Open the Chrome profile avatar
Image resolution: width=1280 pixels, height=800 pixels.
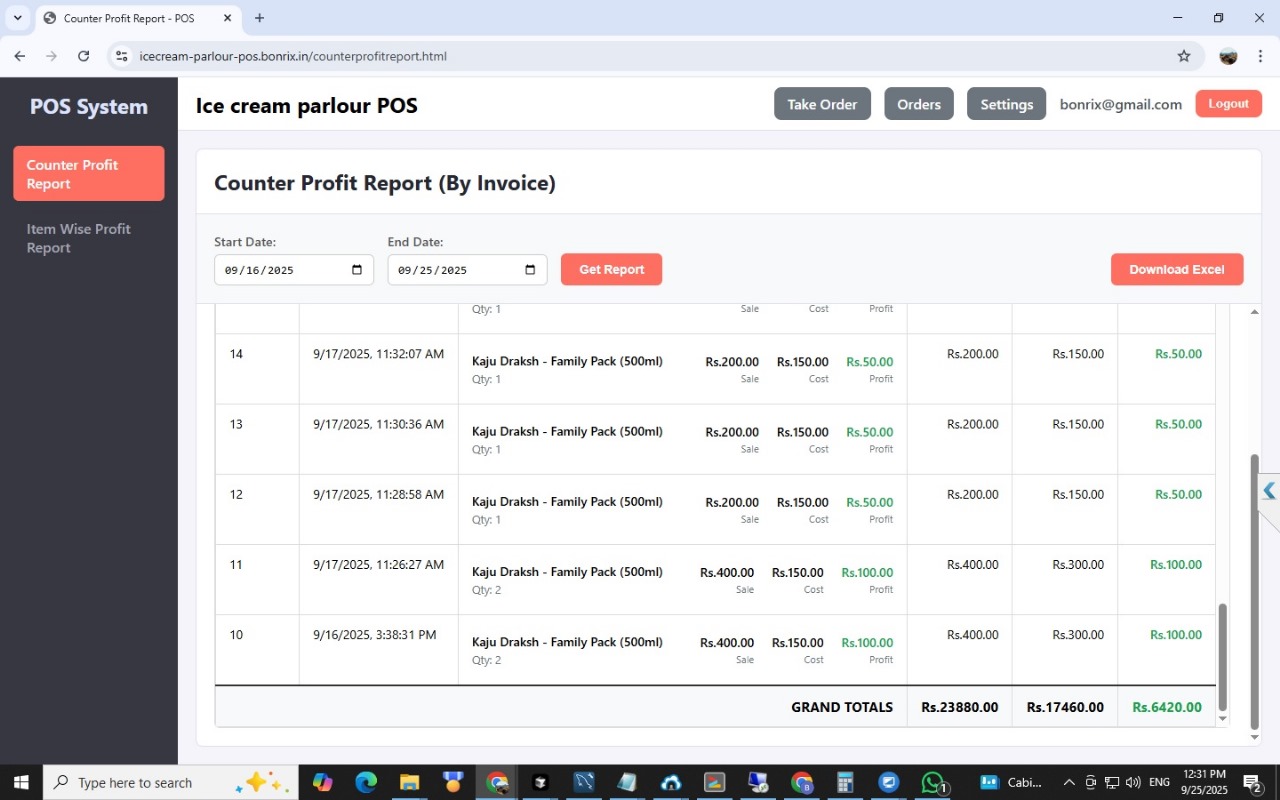[x=1228, y=56]
